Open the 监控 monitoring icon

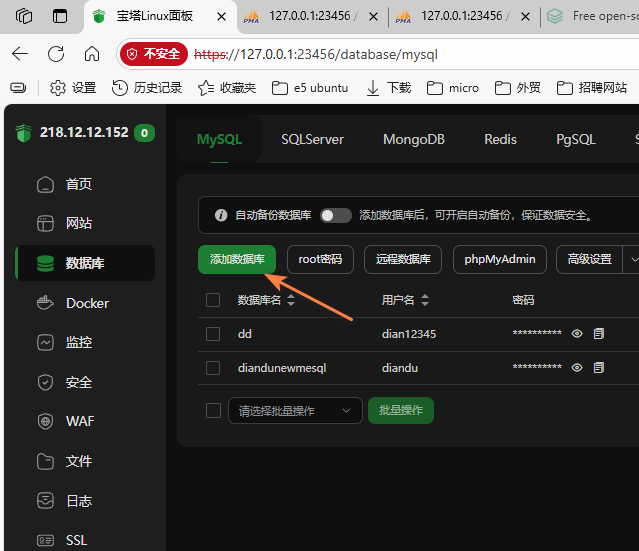click(x=45, y=342)
